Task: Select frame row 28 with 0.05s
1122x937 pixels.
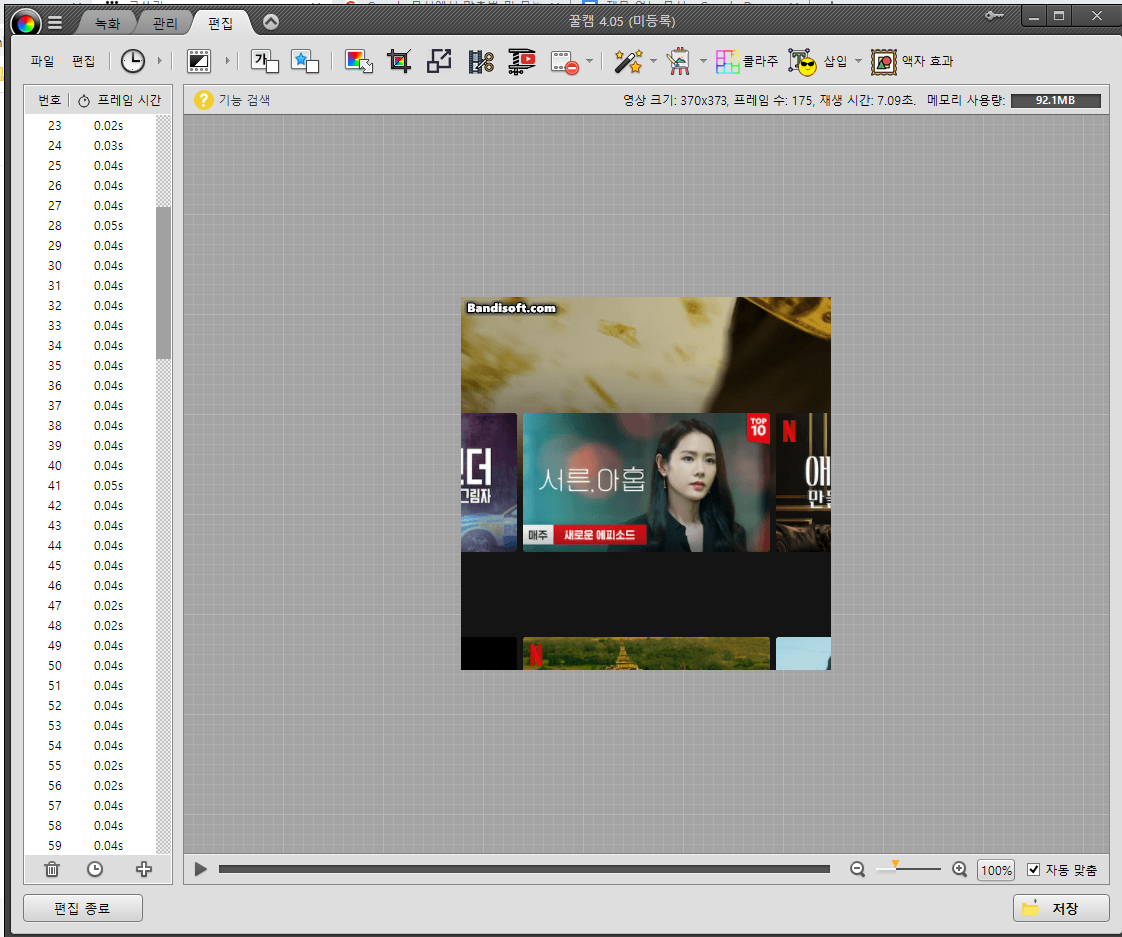Action: pyautogui.click(x=90, y=225)
